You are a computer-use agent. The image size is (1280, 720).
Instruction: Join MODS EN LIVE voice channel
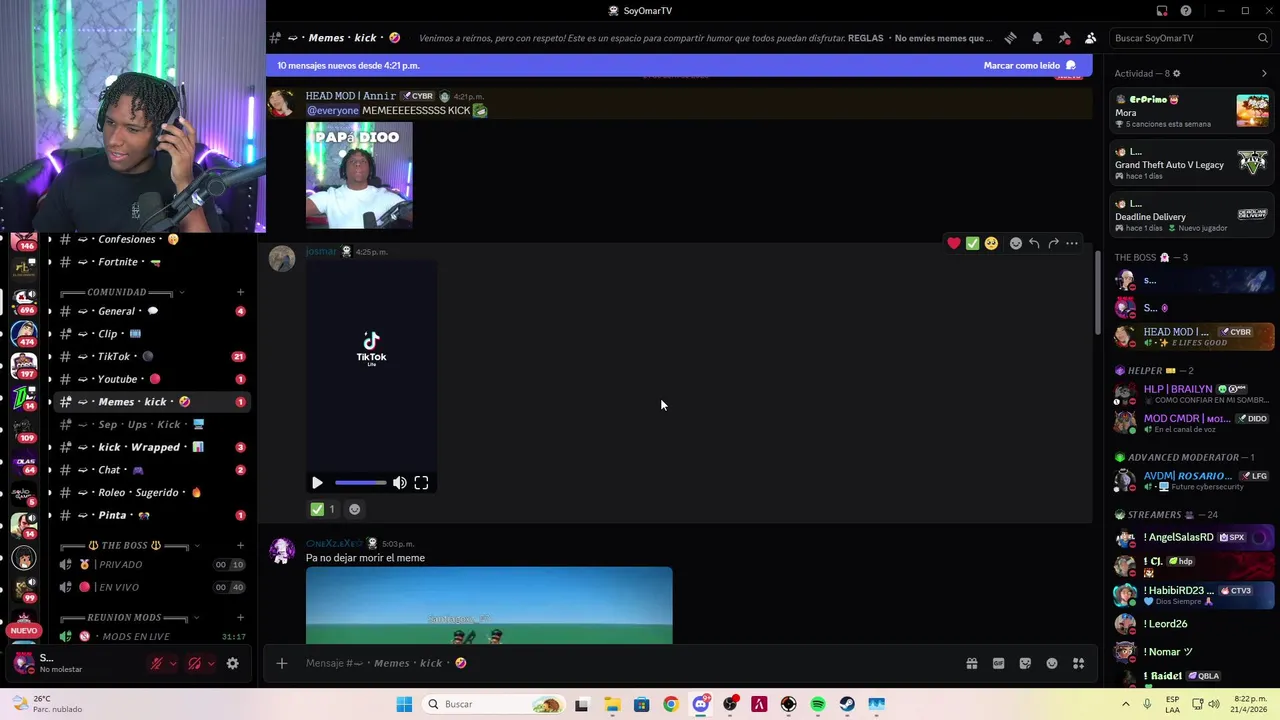pos(150,636)
